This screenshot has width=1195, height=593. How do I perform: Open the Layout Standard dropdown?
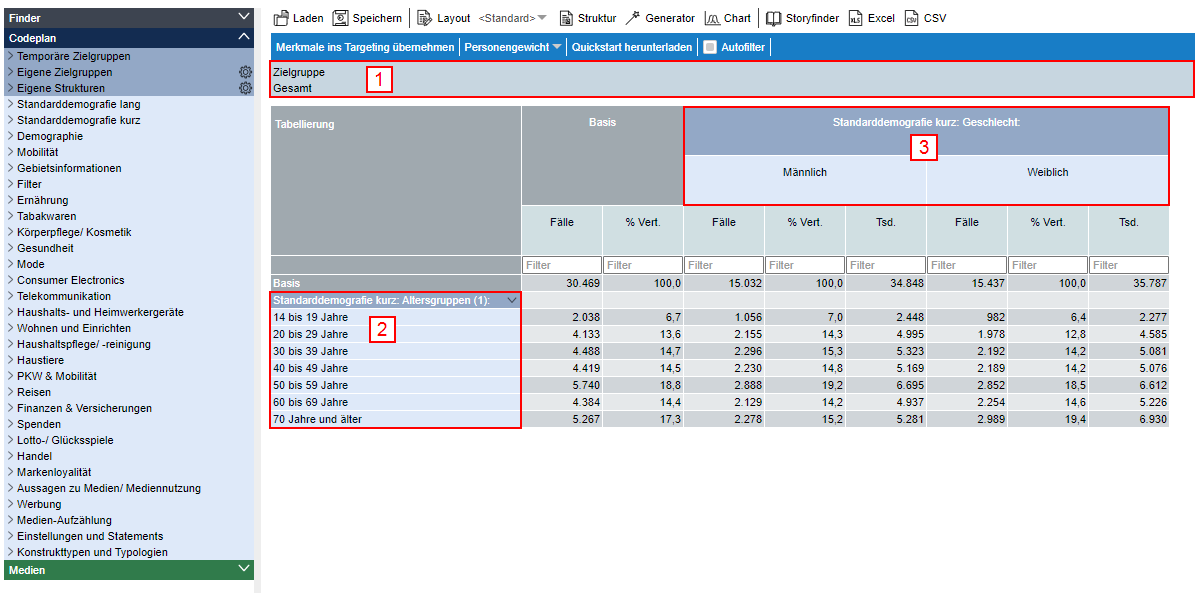513,18
